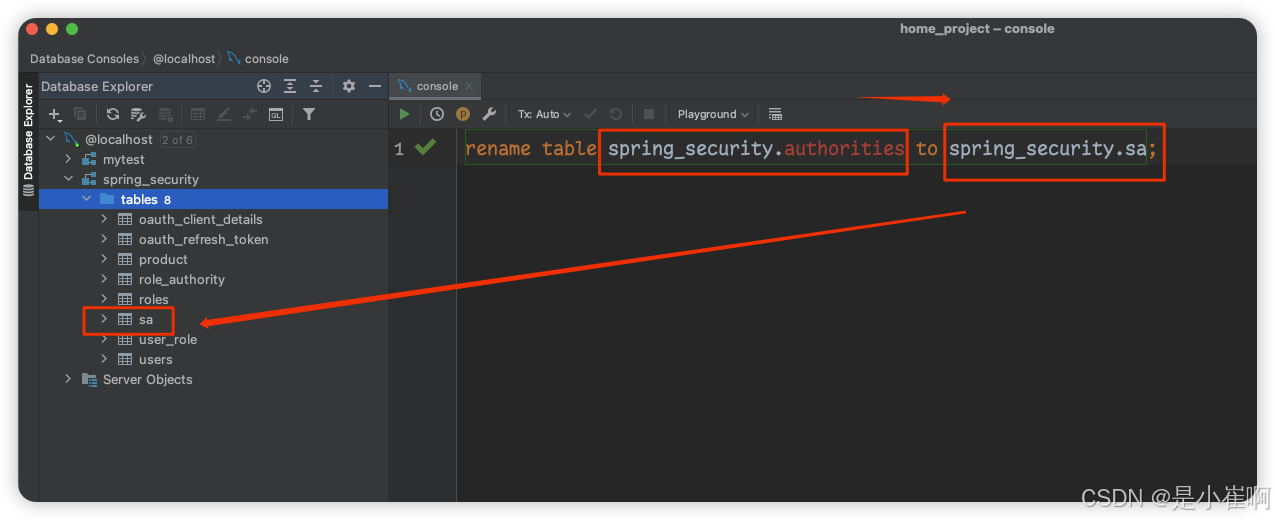Hide the Database Explorer panel with minus icon
This screenshot has height=520, width=1275.
375,86
